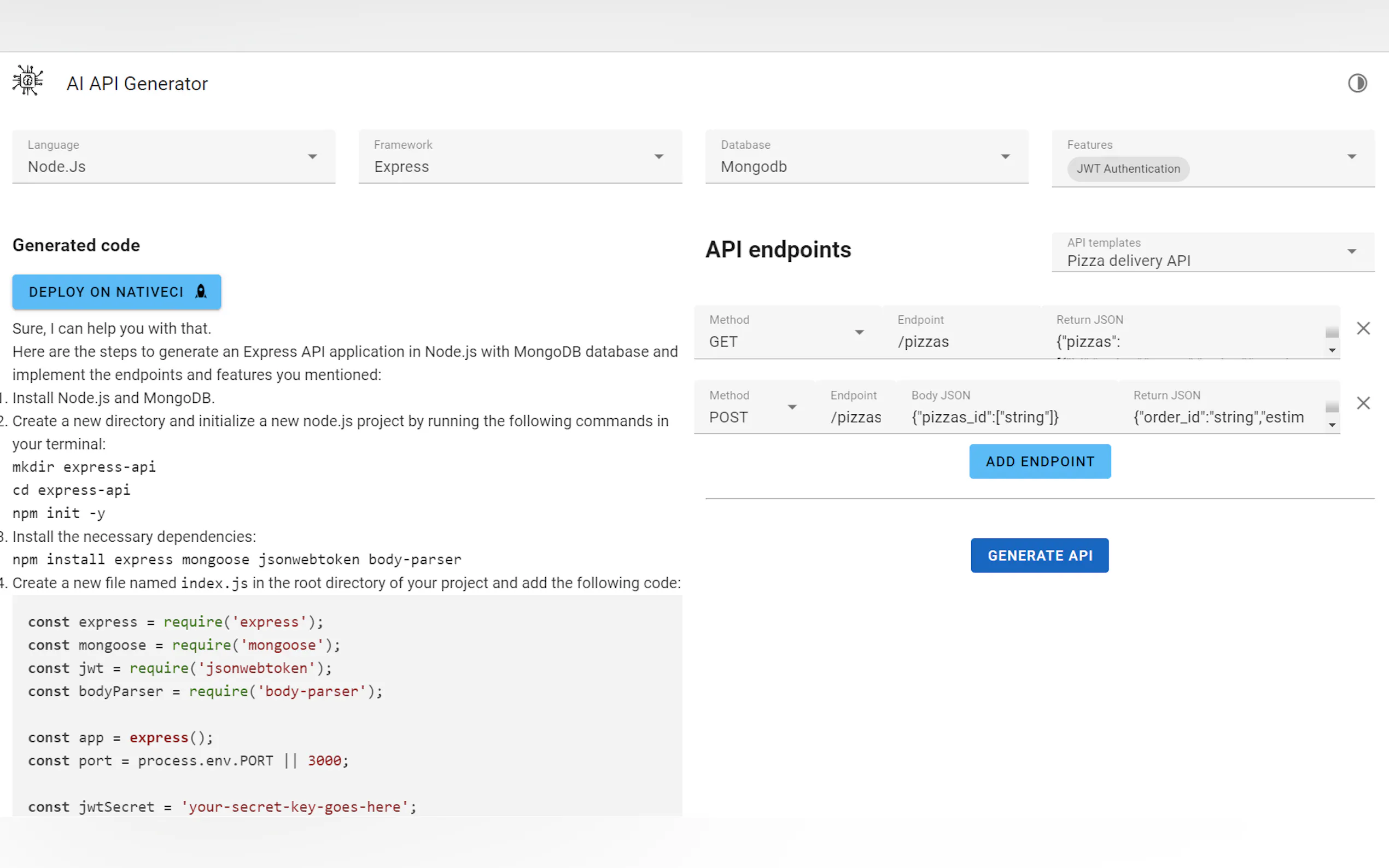Open the Features dropdown arrow
The width and height of the screenshot is (1389, 868).
click(x=1352, y=157)
